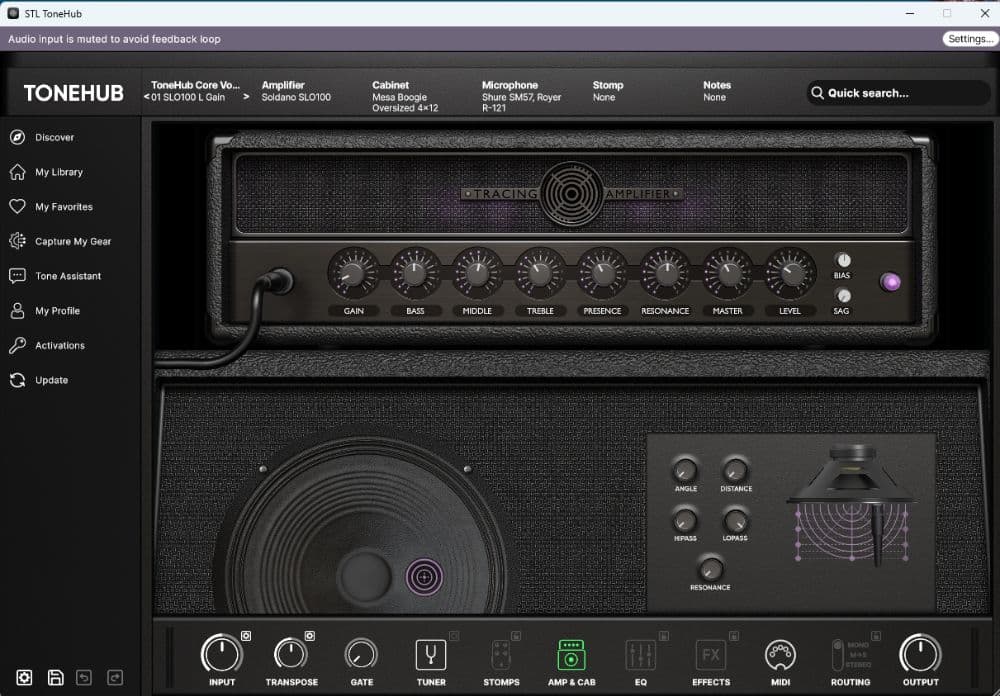Select the Amp & Cab section
The height and width of the screenshot is (696, 1000).
pyautogui.click(x=571, y=656)
